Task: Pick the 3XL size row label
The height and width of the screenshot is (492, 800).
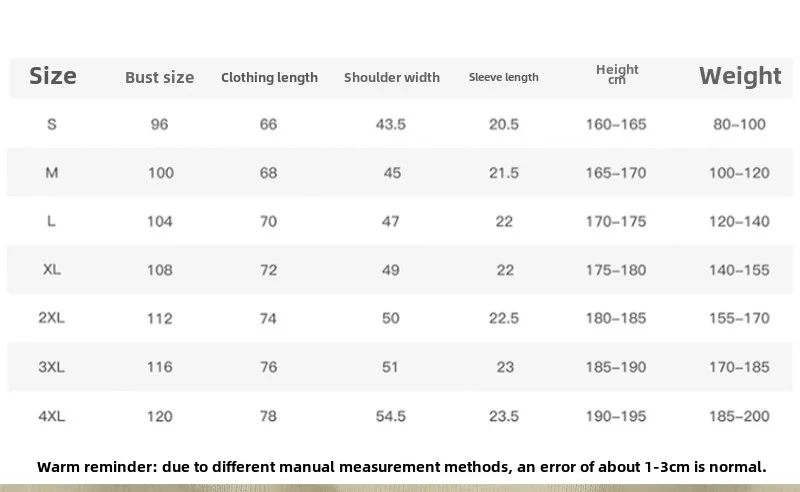Action: [x=51, y=367]
